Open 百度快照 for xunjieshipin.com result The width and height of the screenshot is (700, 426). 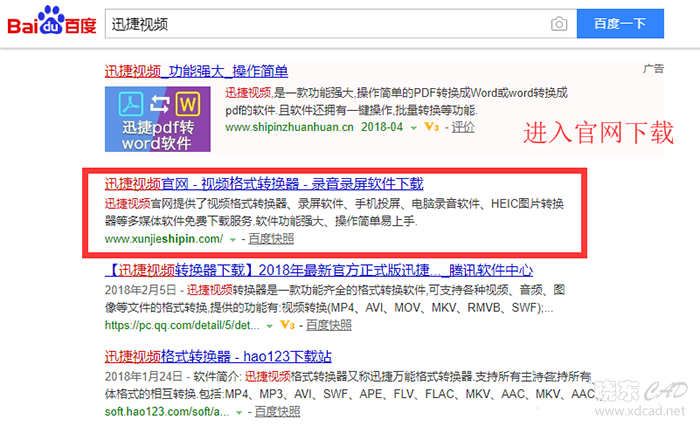(271, 239)
